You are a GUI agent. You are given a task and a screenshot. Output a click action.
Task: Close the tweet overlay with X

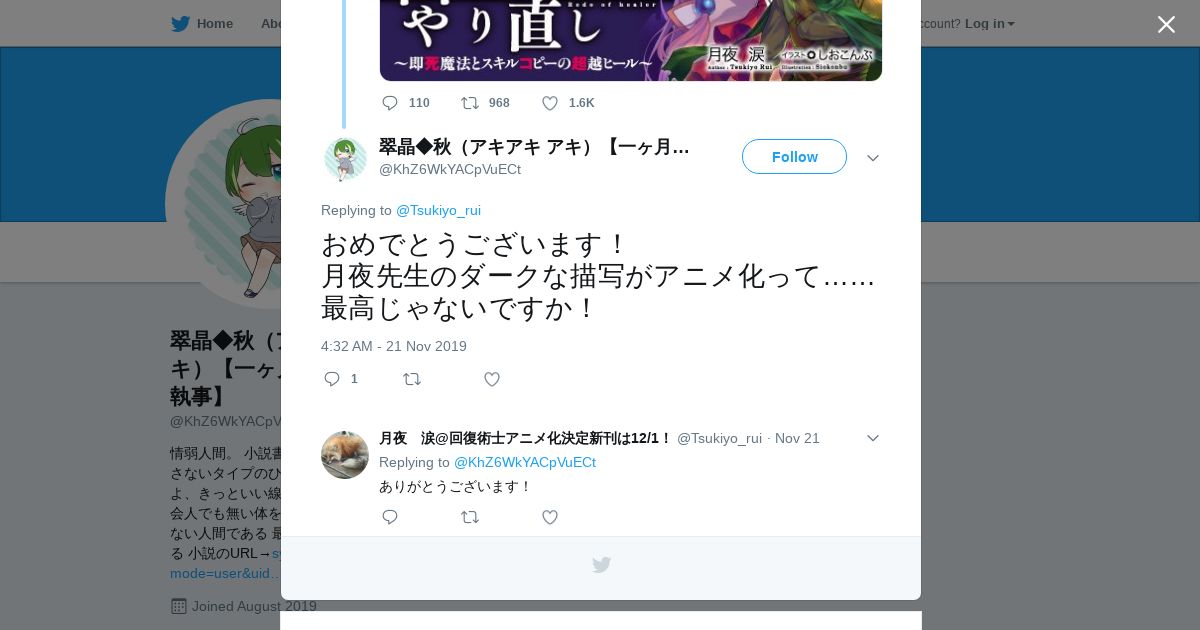pos(1166,24)
